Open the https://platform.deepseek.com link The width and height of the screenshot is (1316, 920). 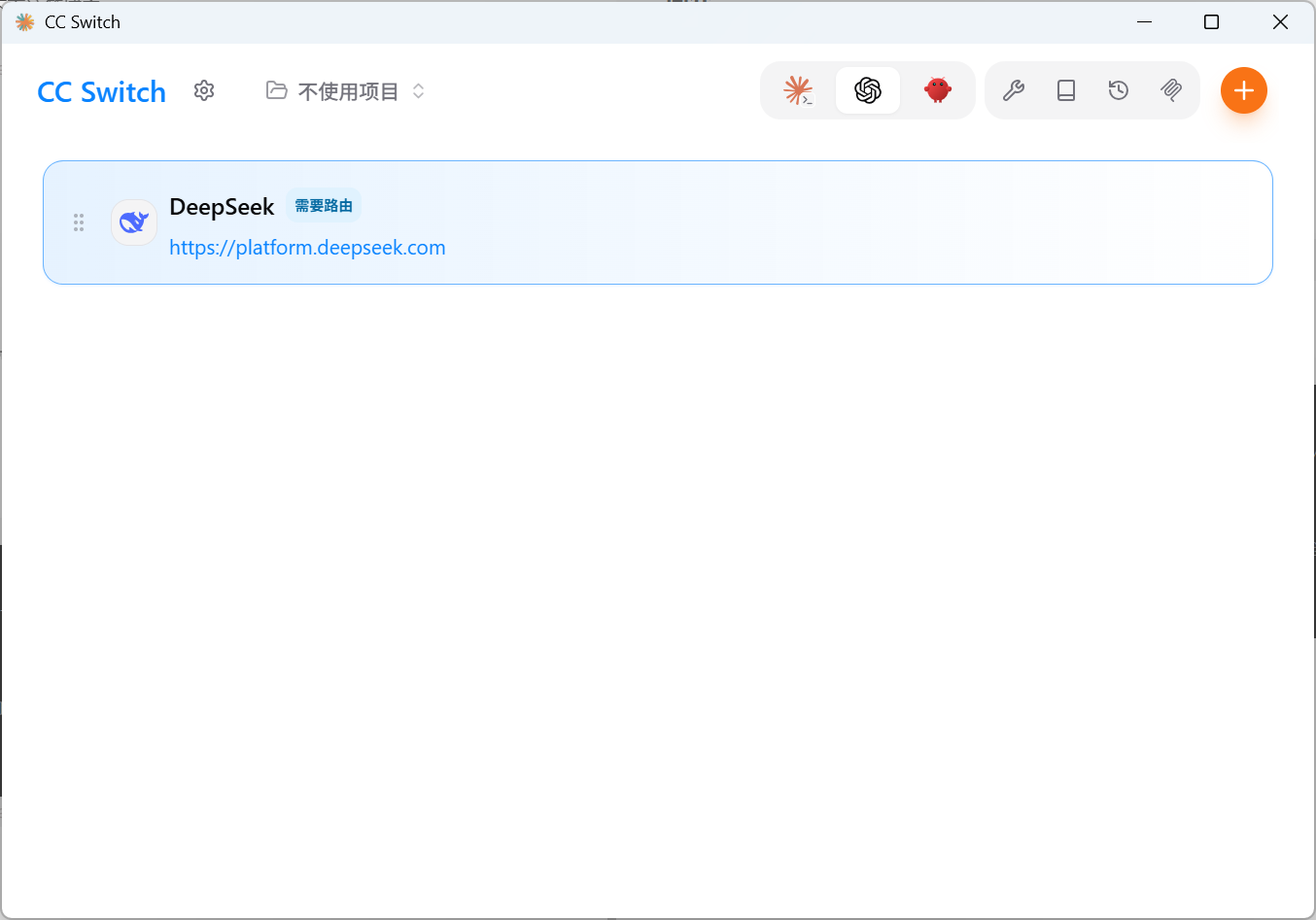307,248
